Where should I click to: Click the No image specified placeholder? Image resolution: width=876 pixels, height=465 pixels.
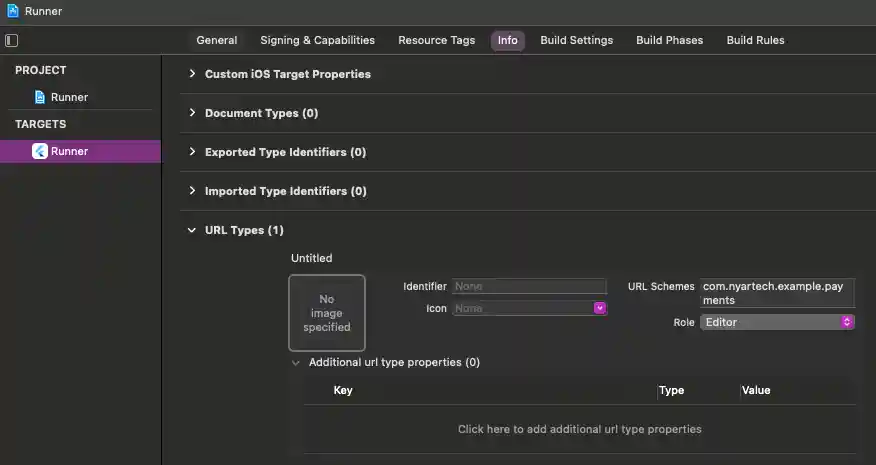pos(327,313)
